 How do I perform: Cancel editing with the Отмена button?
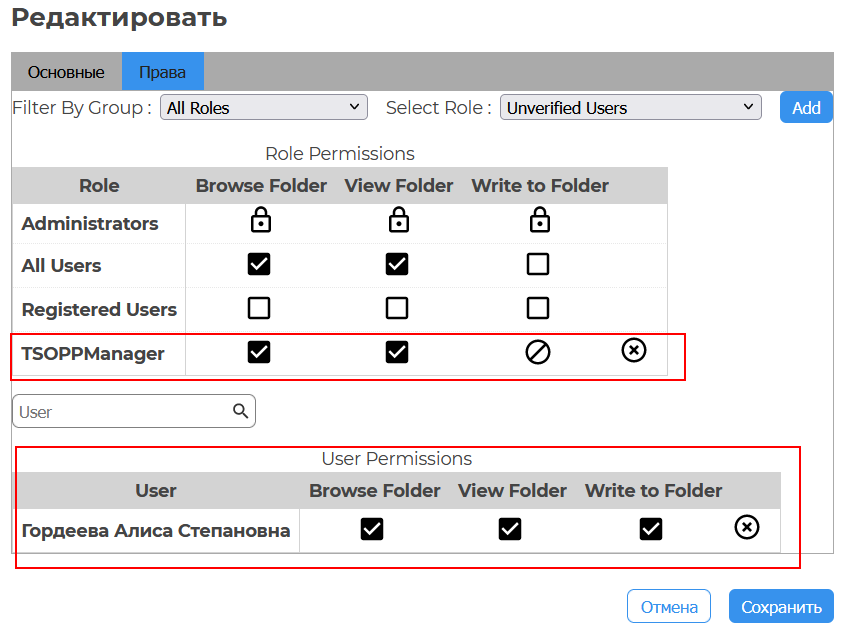point(668,606)
